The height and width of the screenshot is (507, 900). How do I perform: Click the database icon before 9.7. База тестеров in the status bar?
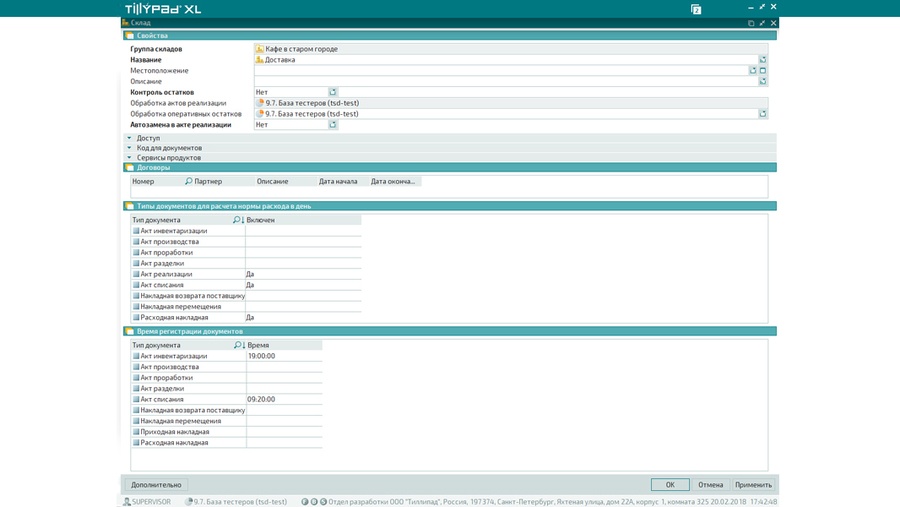[x=188, y=502]
